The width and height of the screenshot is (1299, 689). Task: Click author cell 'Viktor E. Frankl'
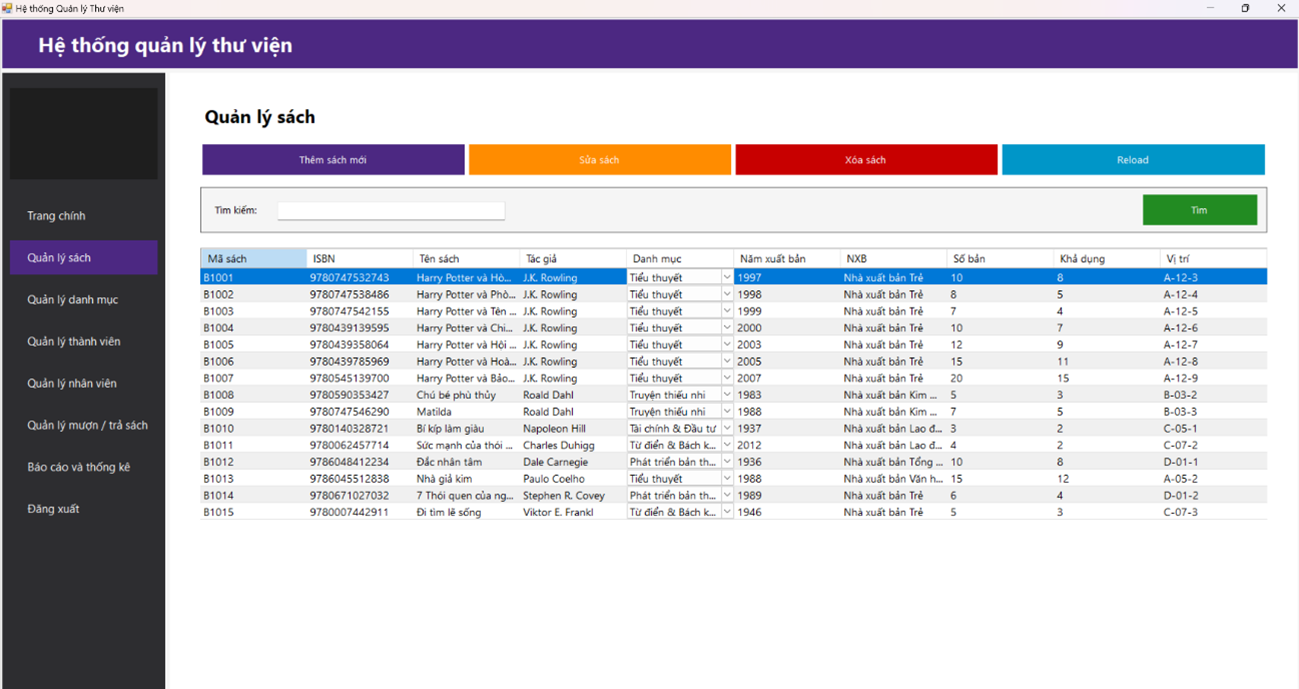573,512
